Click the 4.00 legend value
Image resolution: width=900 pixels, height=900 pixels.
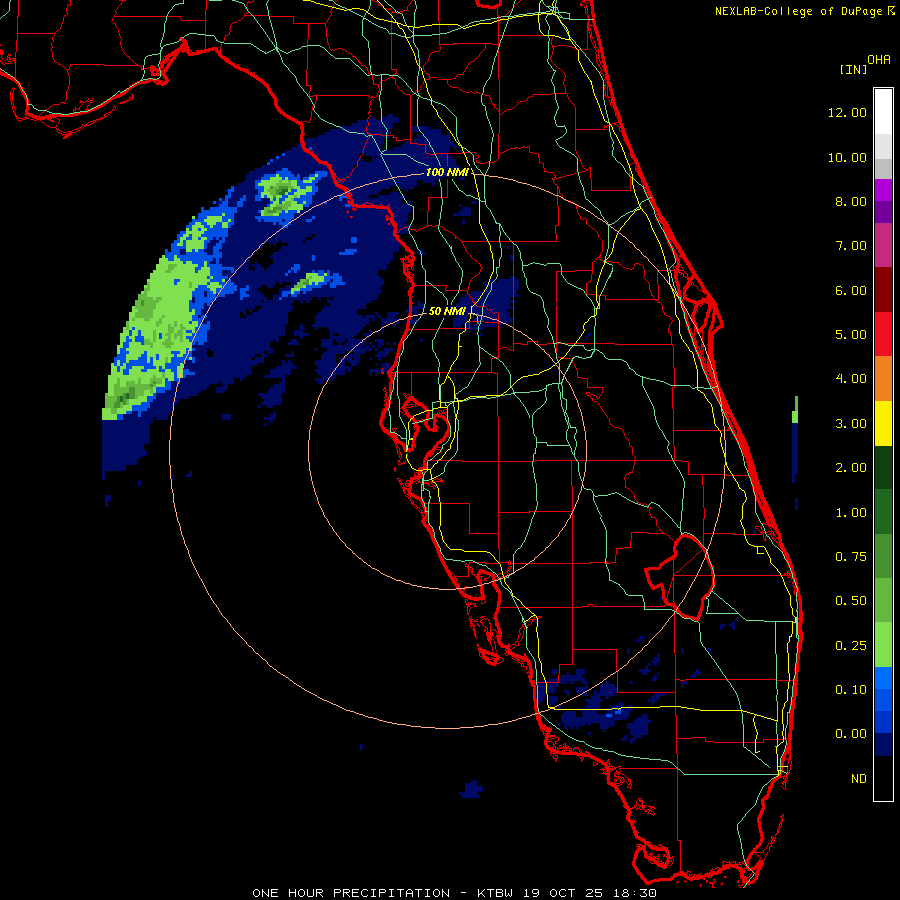tap(851, 379)
